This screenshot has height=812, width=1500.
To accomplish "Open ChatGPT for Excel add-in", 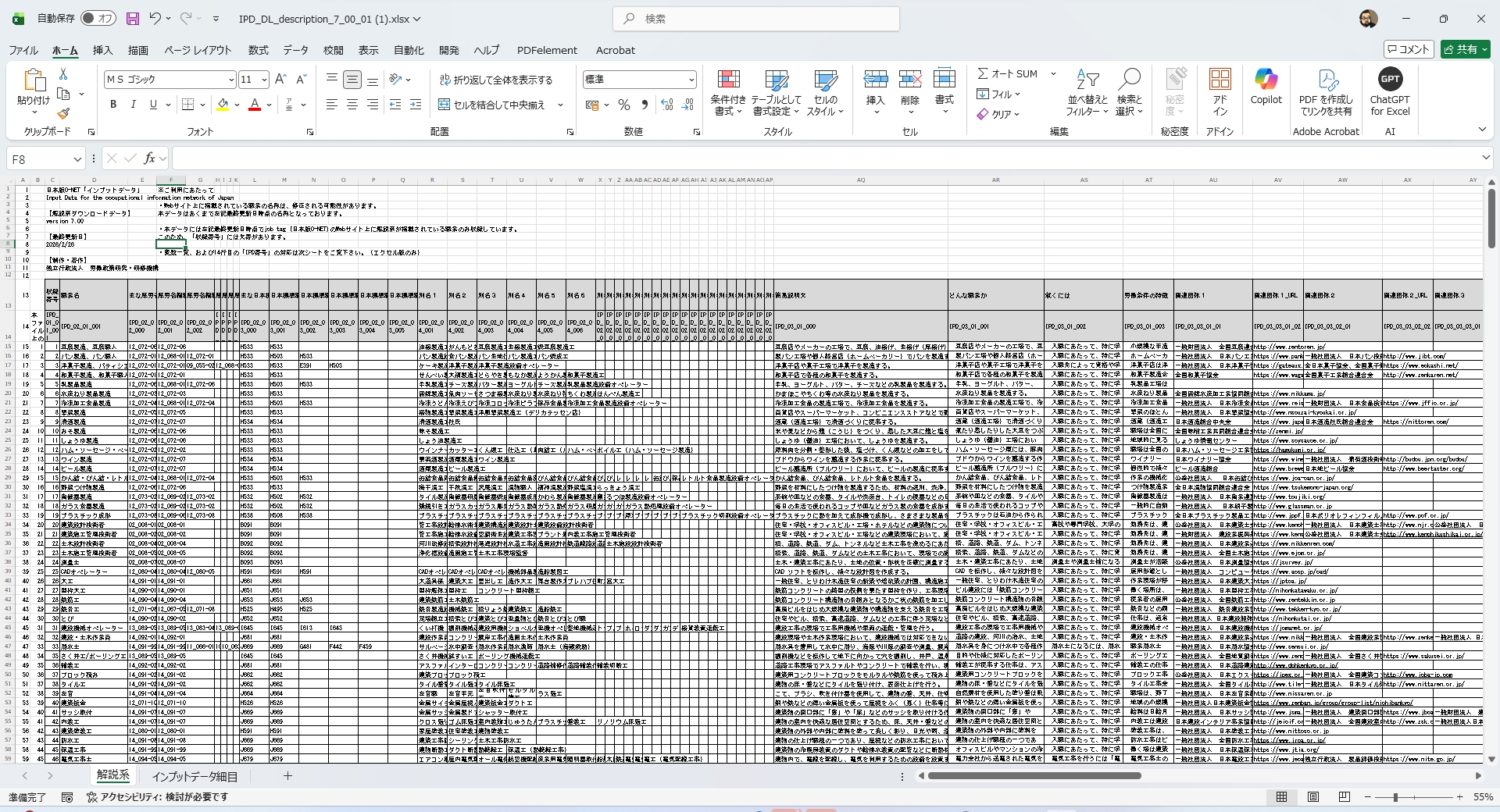I will pyautogui.click(x=1389, y=80).
